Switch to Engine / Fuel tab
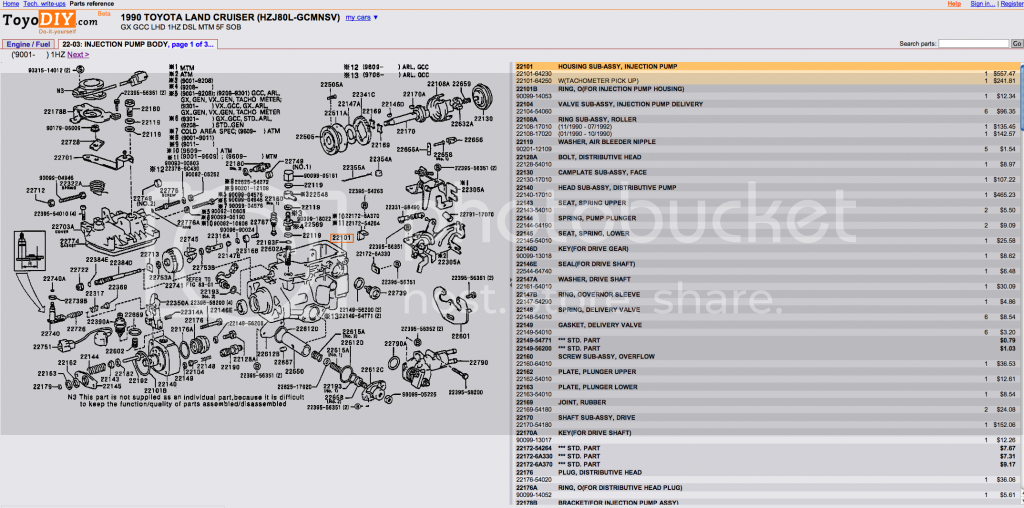This screenshot has height=508, width=1024. pos(28,45)
